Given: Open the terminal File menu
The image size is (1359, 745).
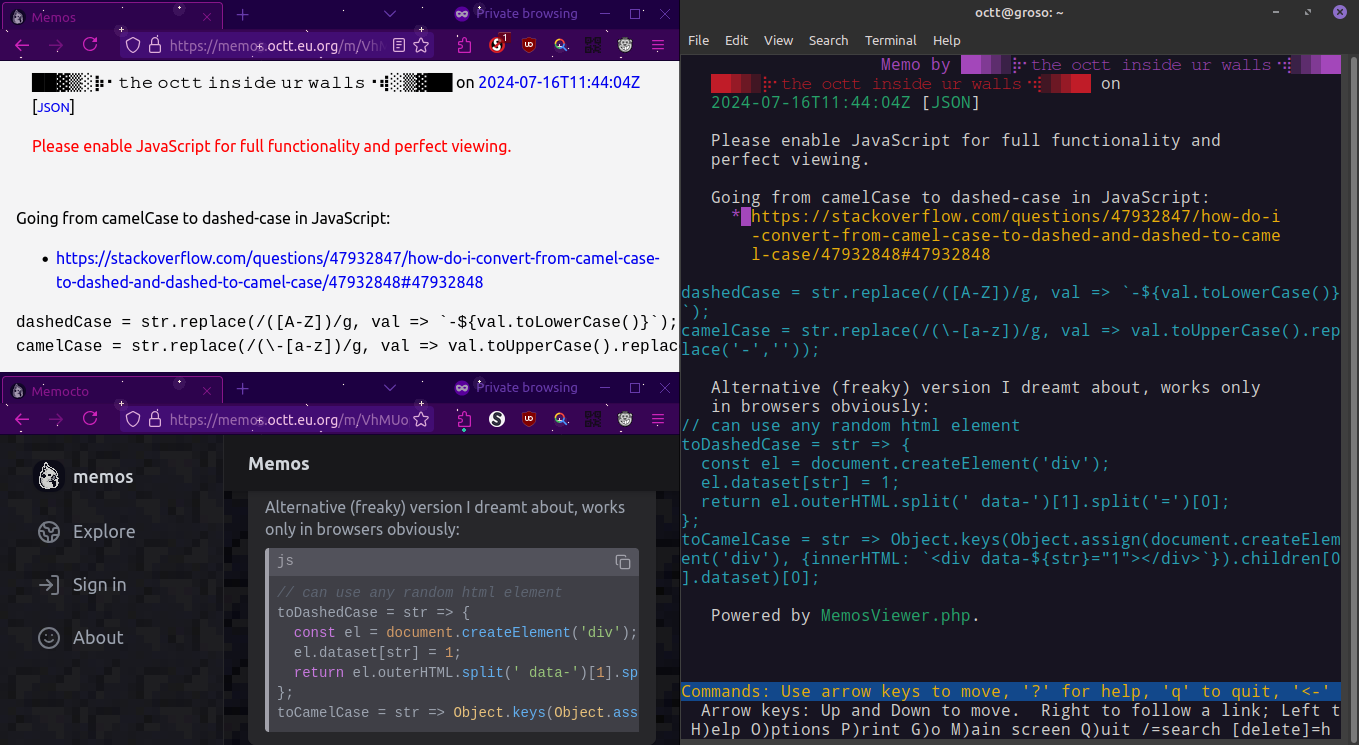Looking at the screenshot, I should 698,40.
